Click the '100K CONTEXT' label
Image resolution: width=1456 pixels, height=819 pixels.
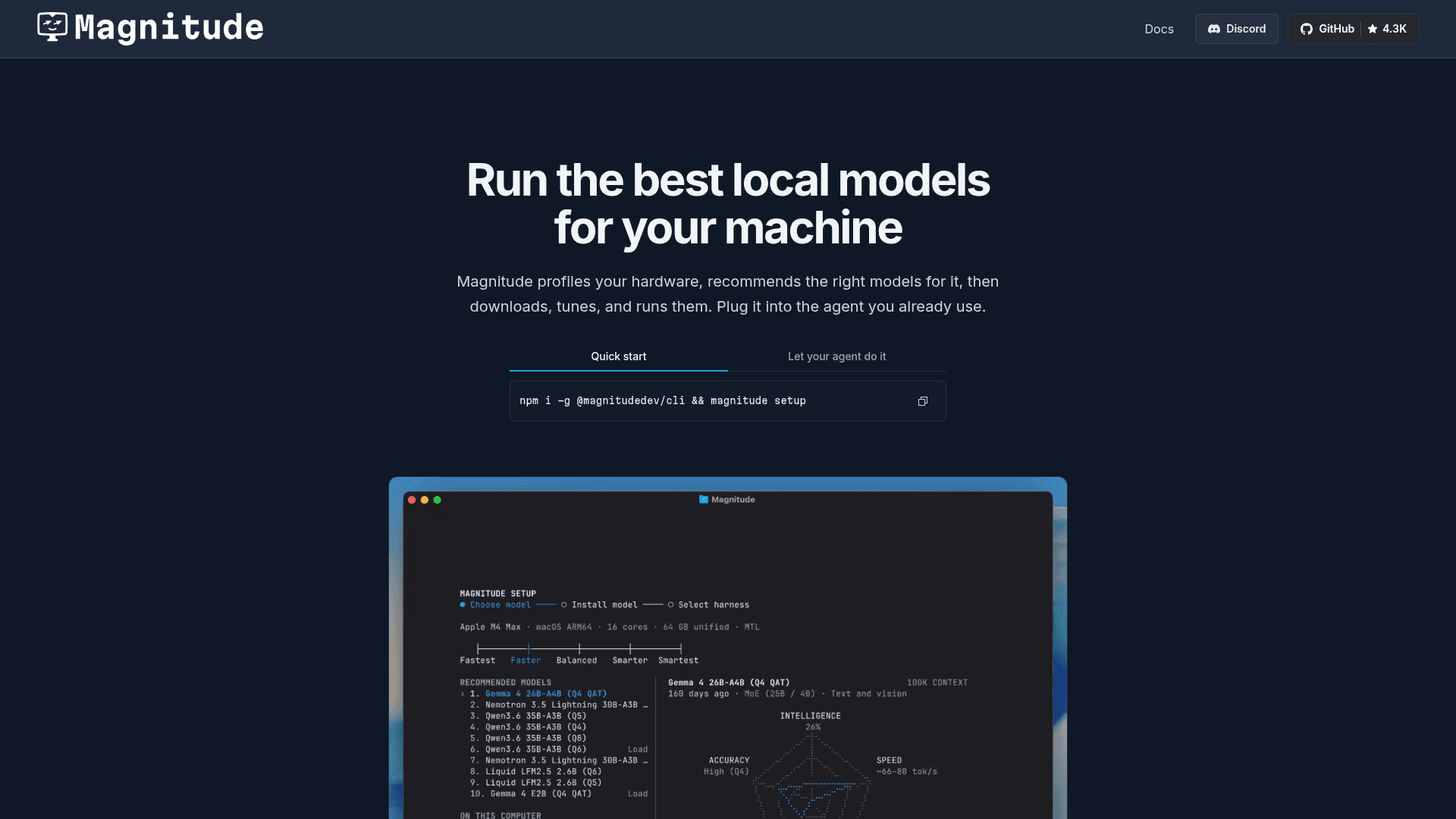click(x=937, y=682)
